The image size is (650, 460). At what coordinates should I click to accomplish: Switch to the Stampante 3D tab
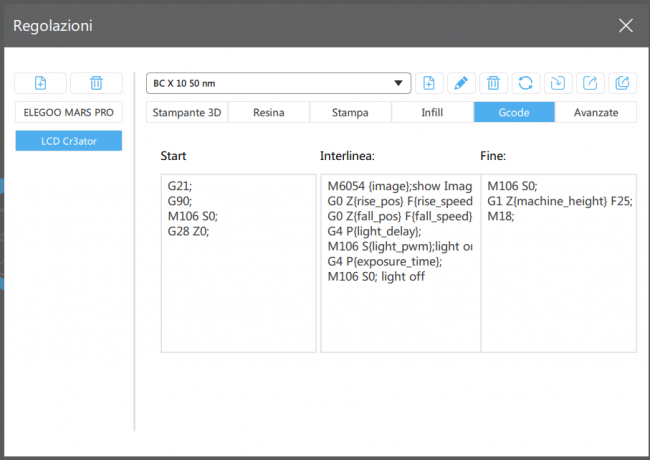click(187, 112)
